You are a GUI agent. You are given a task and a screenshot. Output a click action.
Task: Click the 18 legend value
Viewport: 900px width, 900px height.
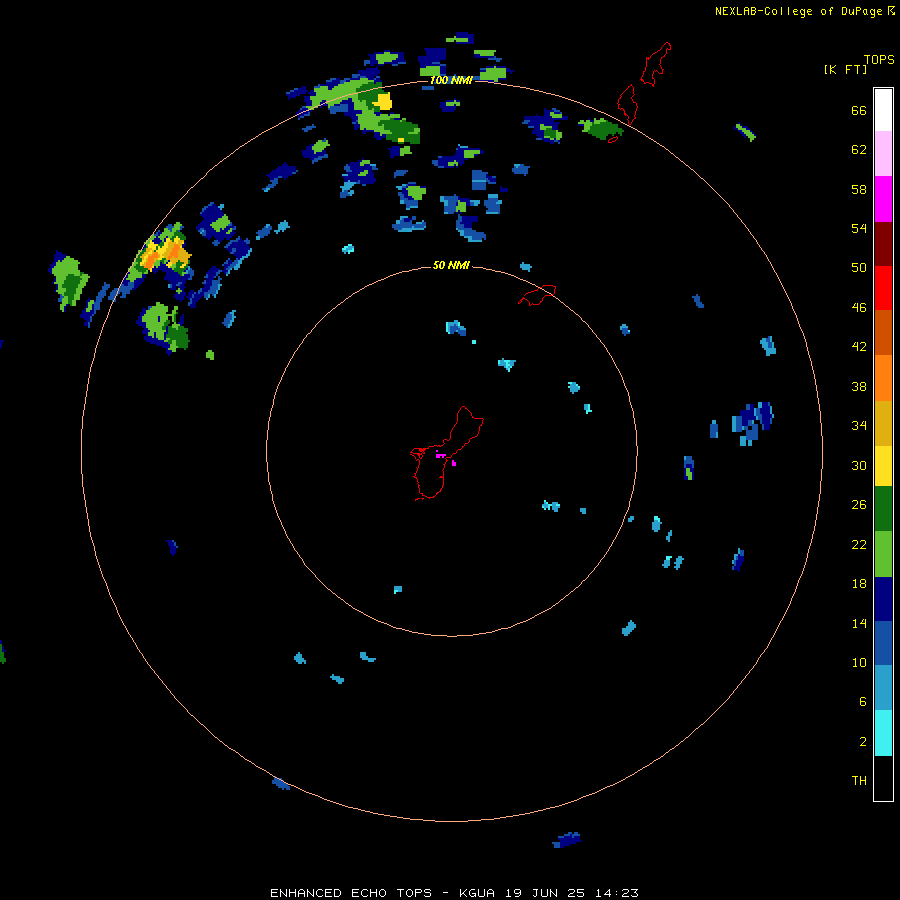tap(859, 584)
